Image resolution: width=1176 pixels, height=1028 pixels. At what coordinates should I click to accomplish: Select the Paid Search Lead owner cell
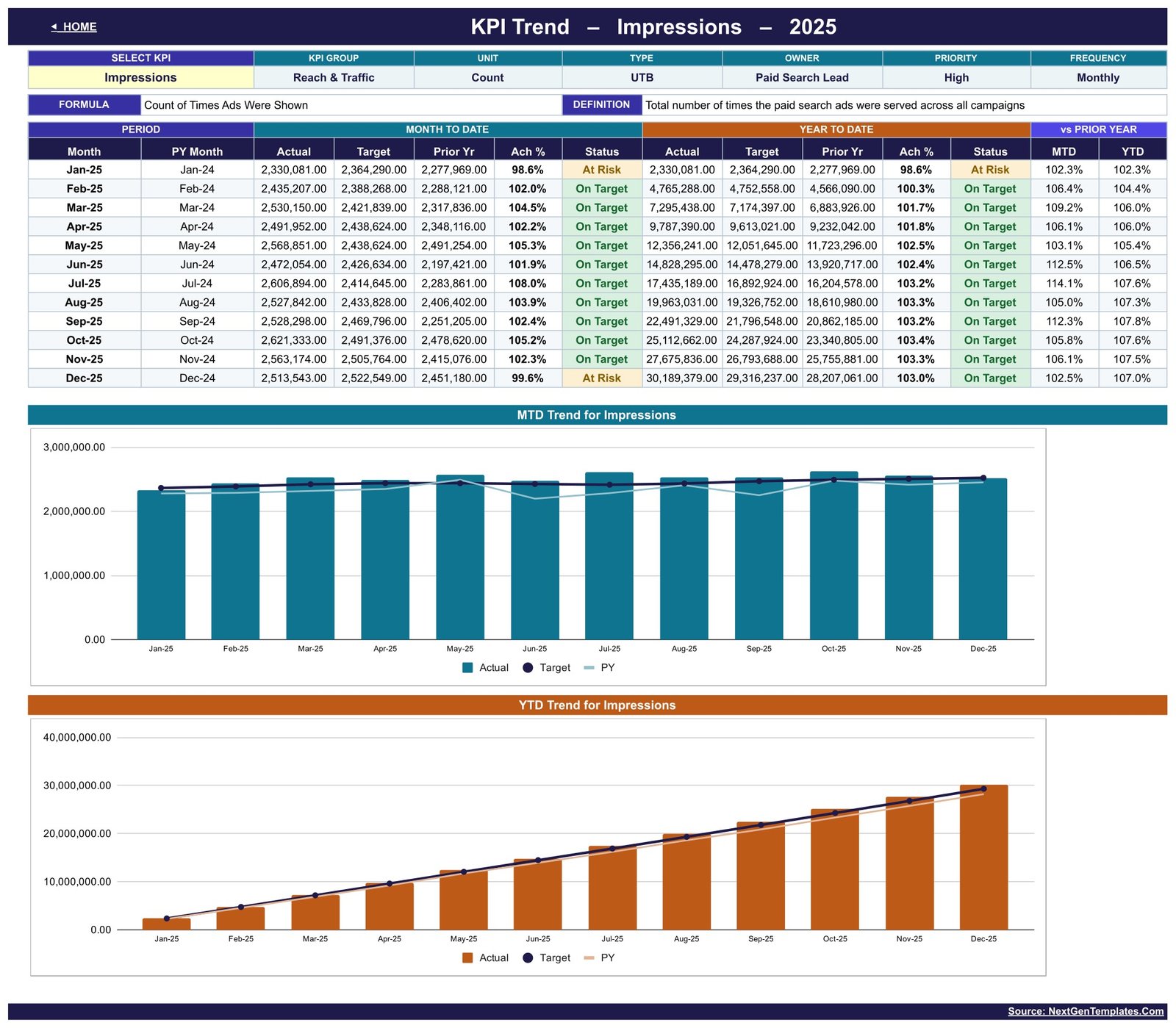pyautogui.click(x=802, y=77)
